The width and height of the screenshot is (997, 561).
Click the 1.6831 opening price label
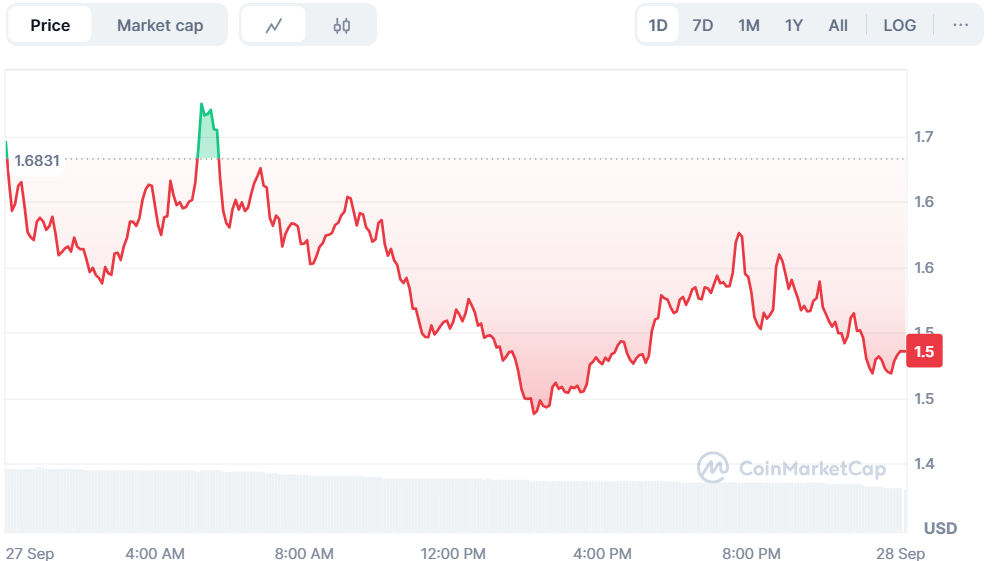tap(37, 160)
